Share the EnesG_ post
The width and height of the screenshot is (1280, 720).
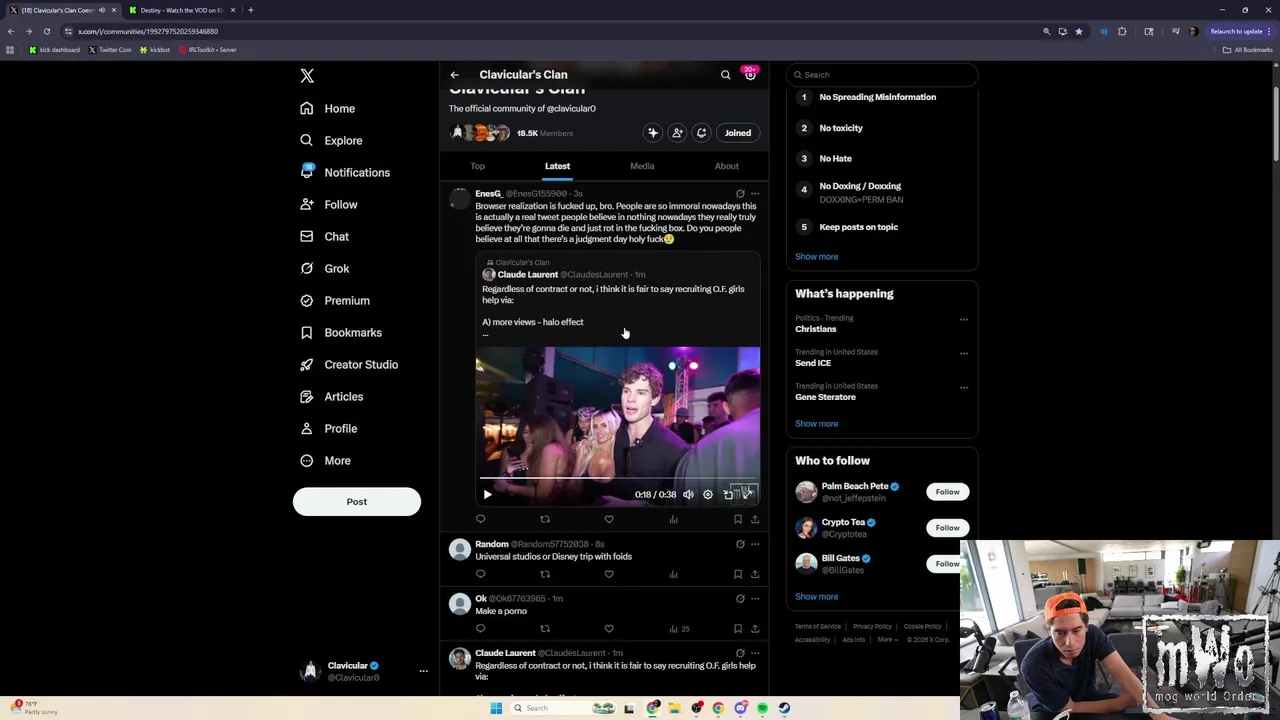tap(755, 519)
